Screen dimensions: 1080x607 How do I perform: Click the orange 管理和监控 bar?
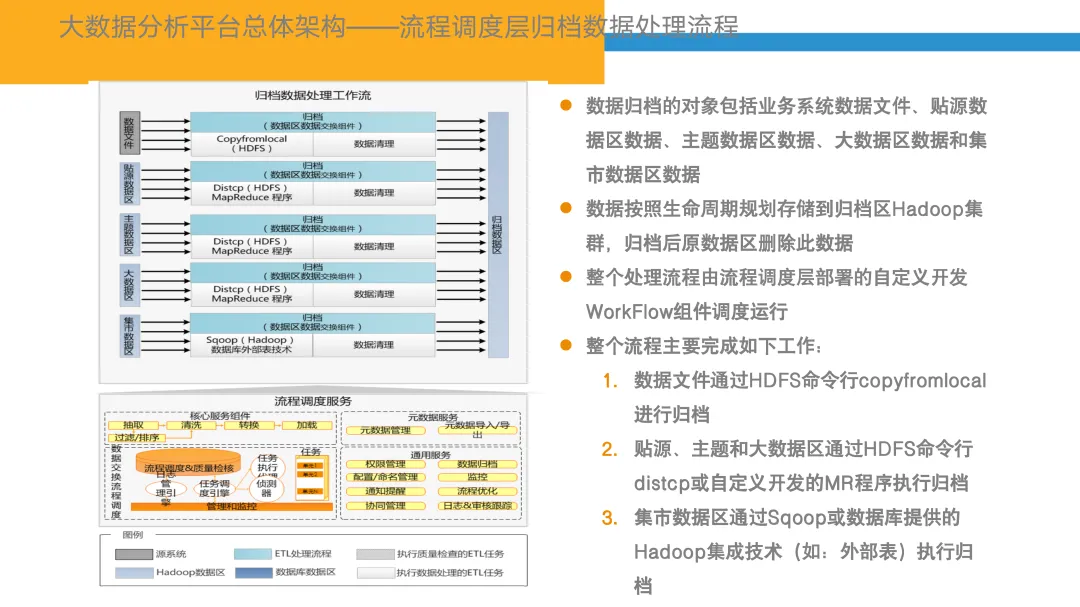coord(231,506)
